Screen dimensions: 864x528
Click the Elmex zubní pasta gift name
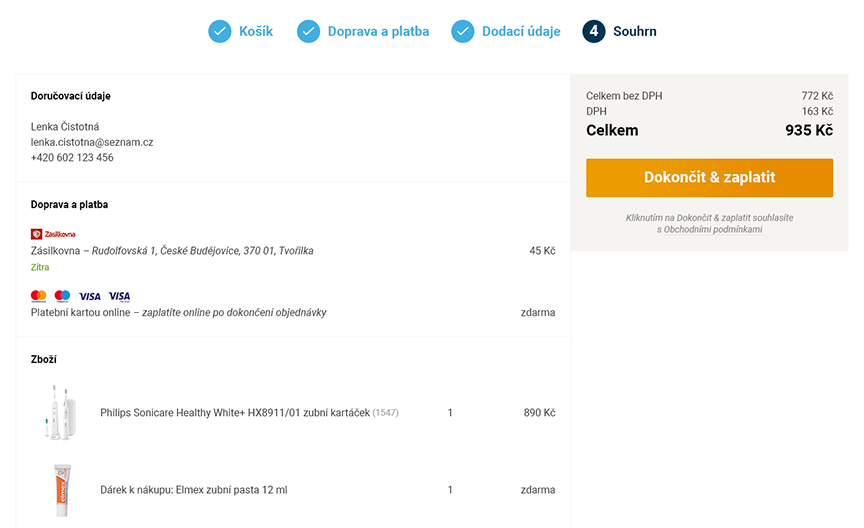pos(194,490)
